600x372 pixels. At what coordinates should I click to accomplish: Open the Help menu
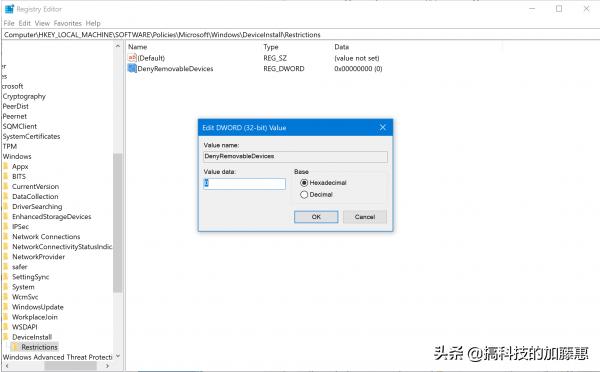93,23
